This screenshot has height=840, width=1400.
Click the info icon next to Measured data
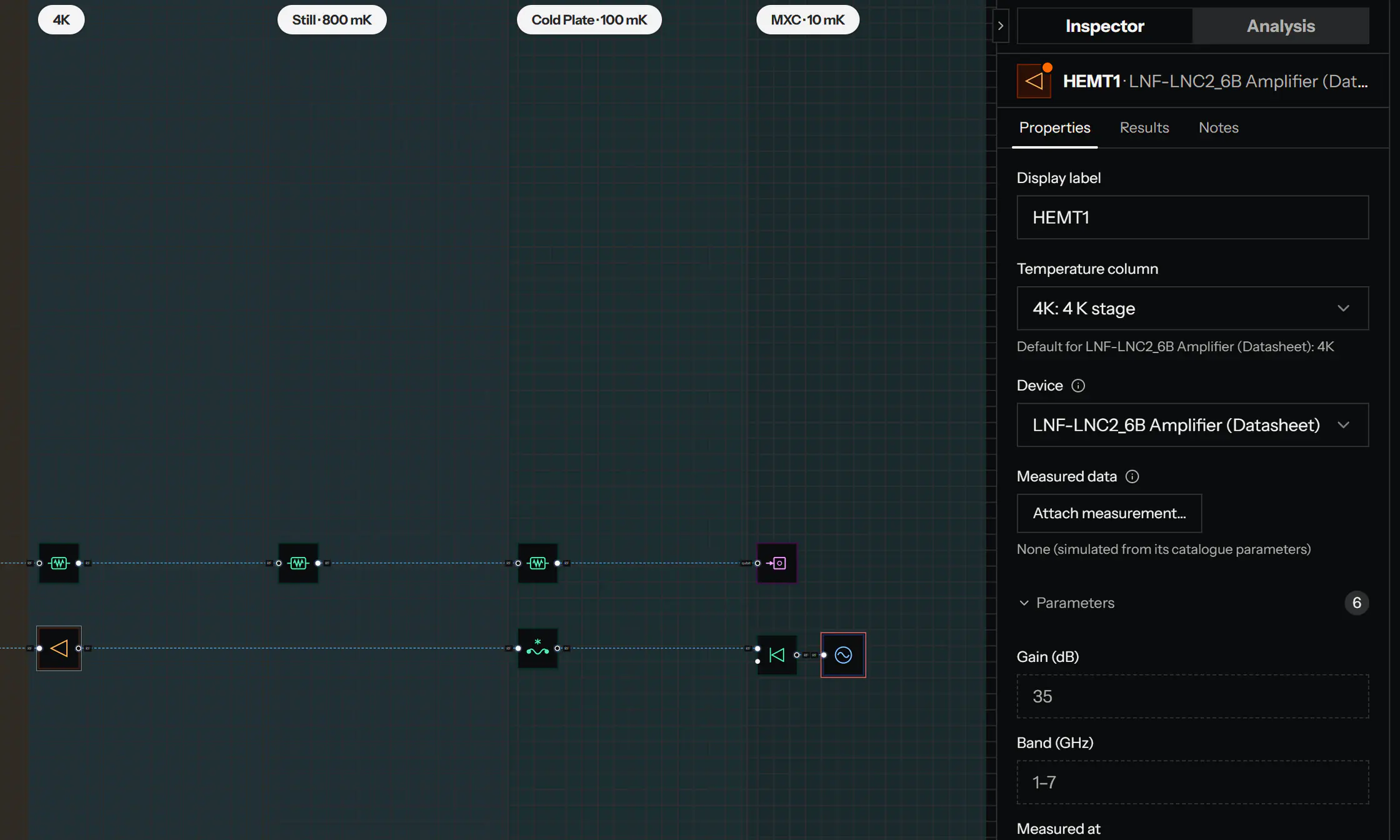[x=1132, y=476]
